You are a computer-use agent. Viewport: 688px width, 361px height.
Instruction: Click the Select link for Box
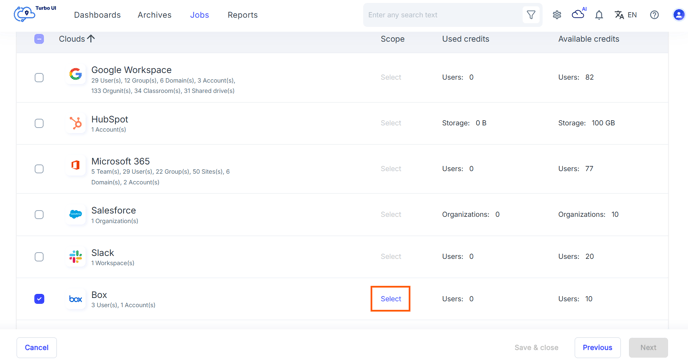tap(391, 299)
